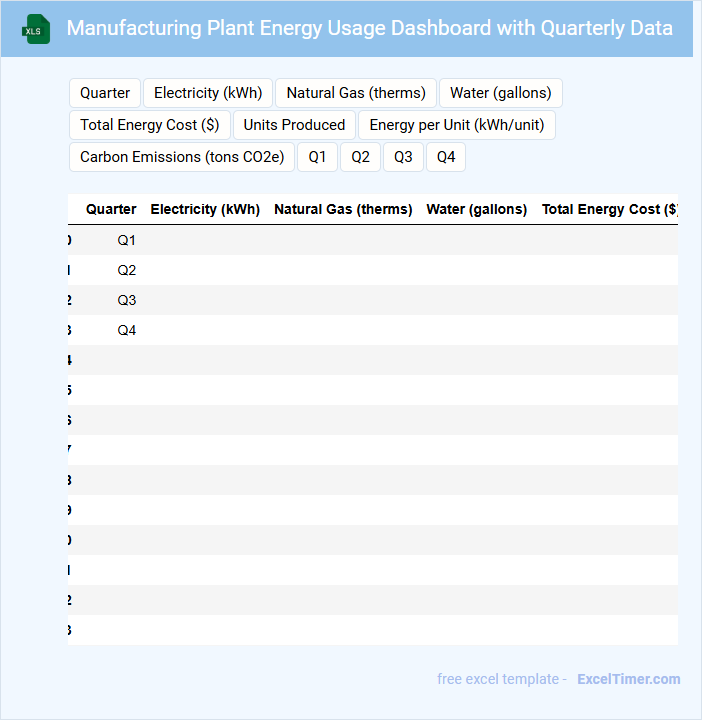Choose the Q4 tag button
Viewport: 702px width, 720px height.
point(446,157)
